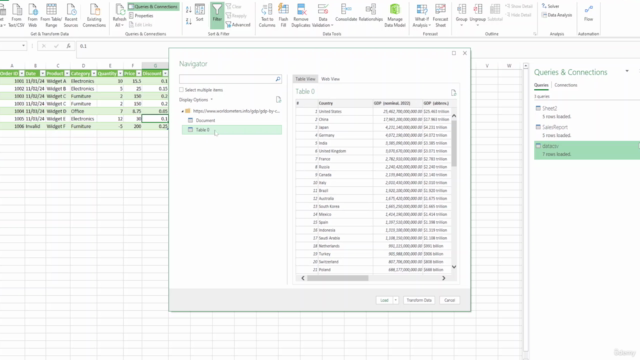Open the Order ID column filter dropdown
The height and width of the screenshot is (360, 640).
tap(22, 73)
